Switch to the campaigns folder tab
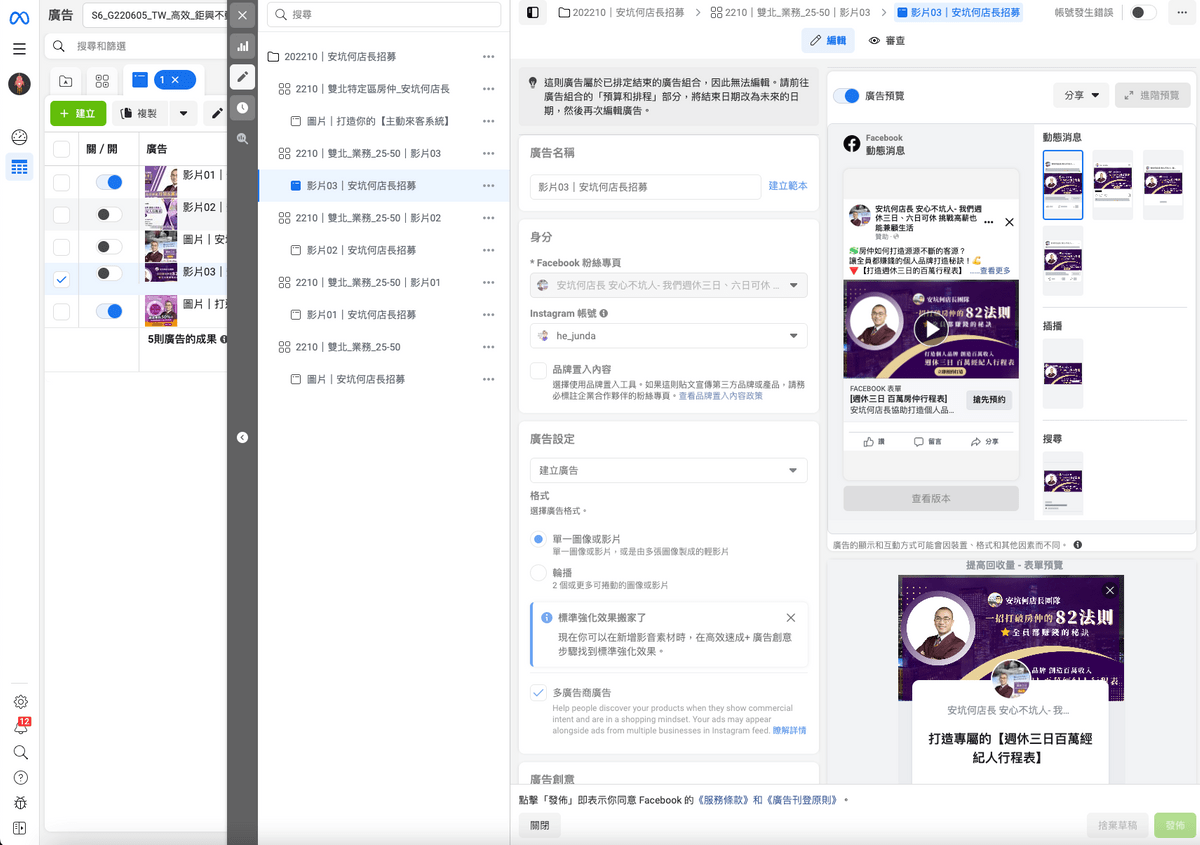Screen dimensions: 1200x845 click(65, 81)
